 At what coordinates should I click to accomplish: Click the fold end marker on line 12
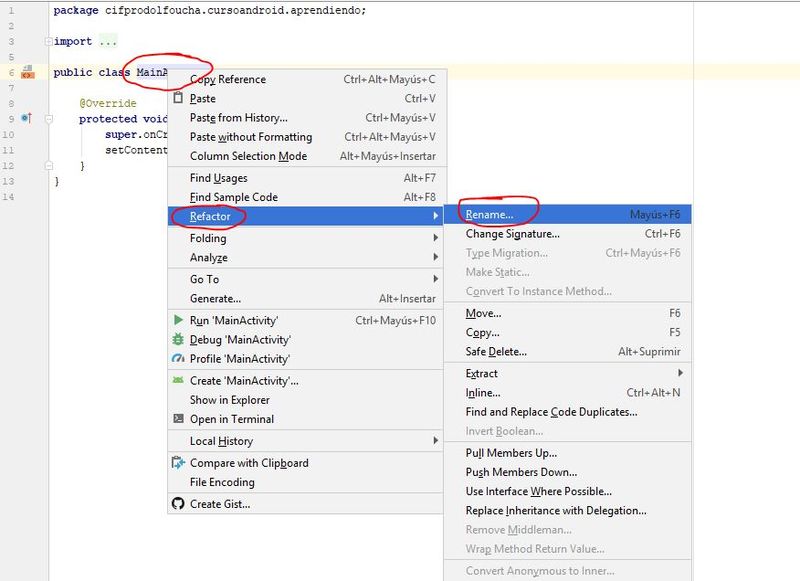48,165
